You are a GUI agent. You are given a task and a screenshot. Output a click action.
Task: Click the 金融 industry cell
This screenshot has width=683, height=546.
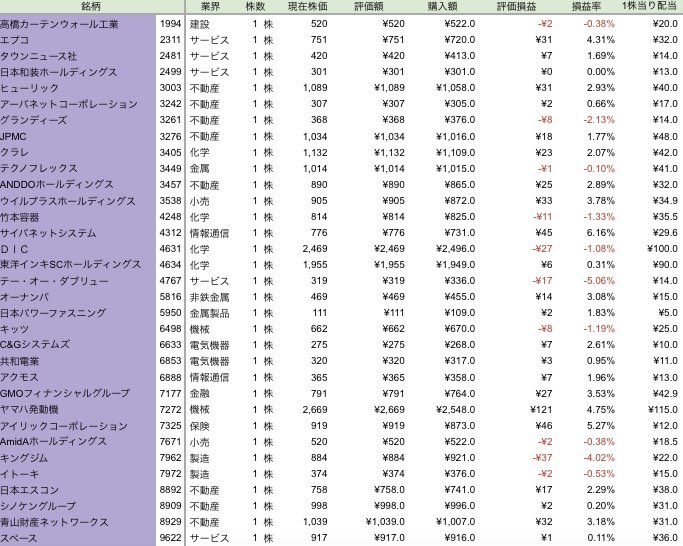pos(199,394)
